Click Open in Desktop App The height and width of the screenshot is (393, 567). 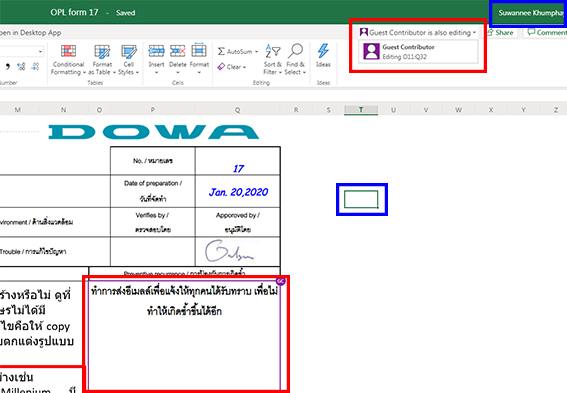click(x=31, y=33)
